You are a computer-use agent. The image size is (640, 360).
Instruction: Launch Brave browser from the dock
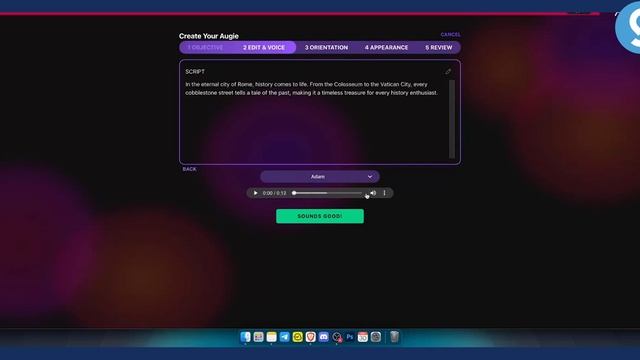311,337
